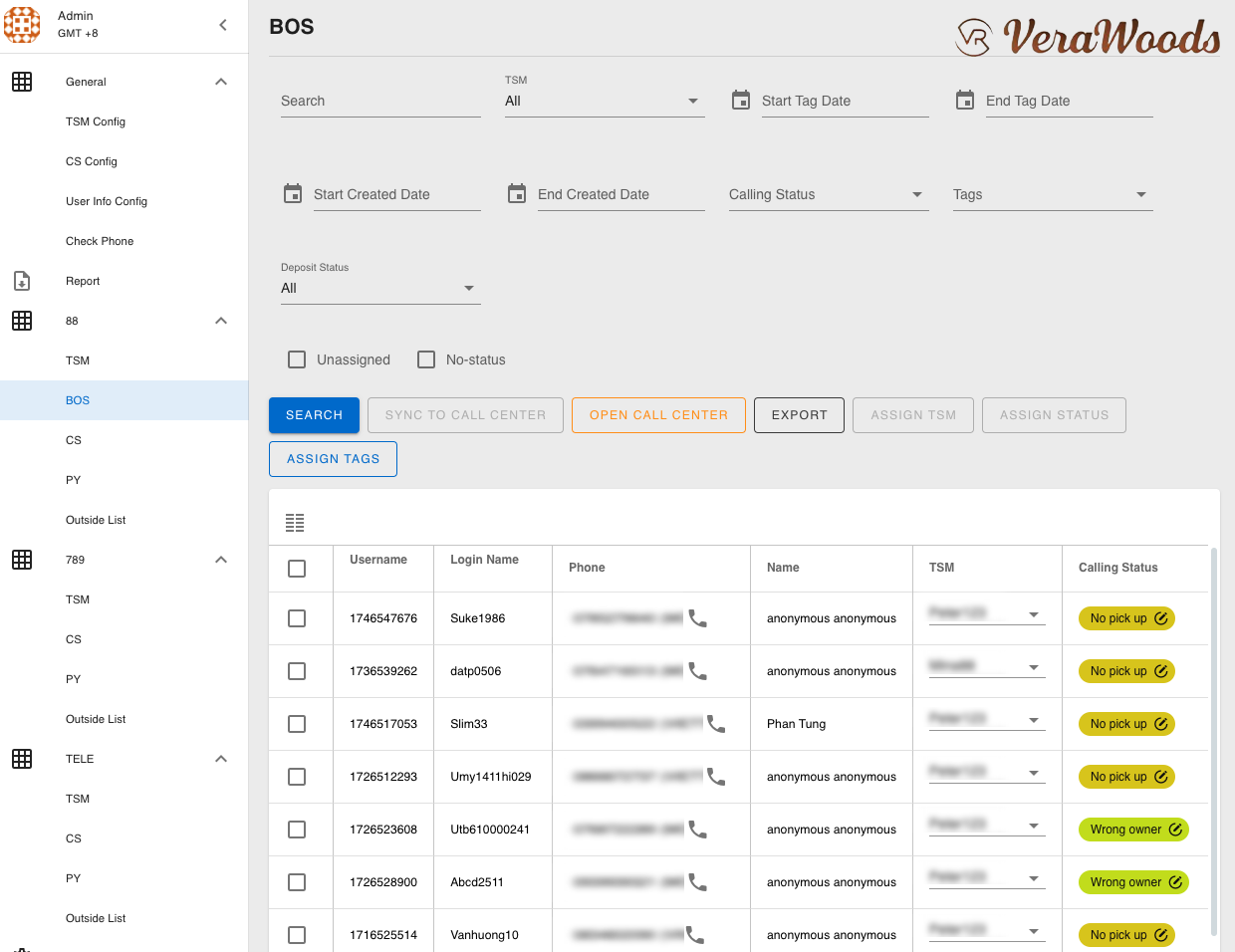Click the edit status icon on Slim33's row

point(1161,724)
